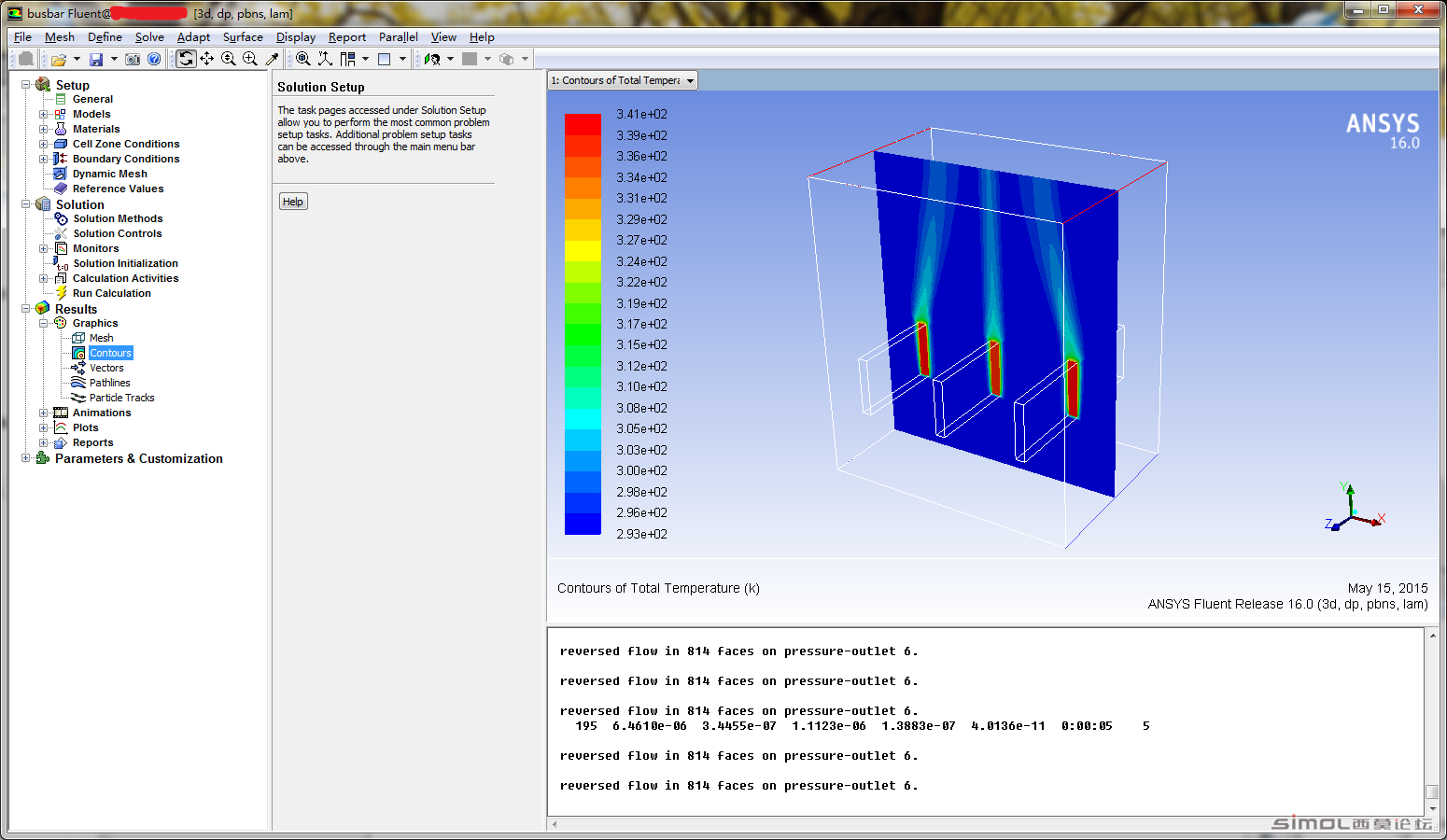Open the dropdown arrow beside the Open icon
Image resolution: width=1447 pixels, height=840 pixels.
point(77,59)
